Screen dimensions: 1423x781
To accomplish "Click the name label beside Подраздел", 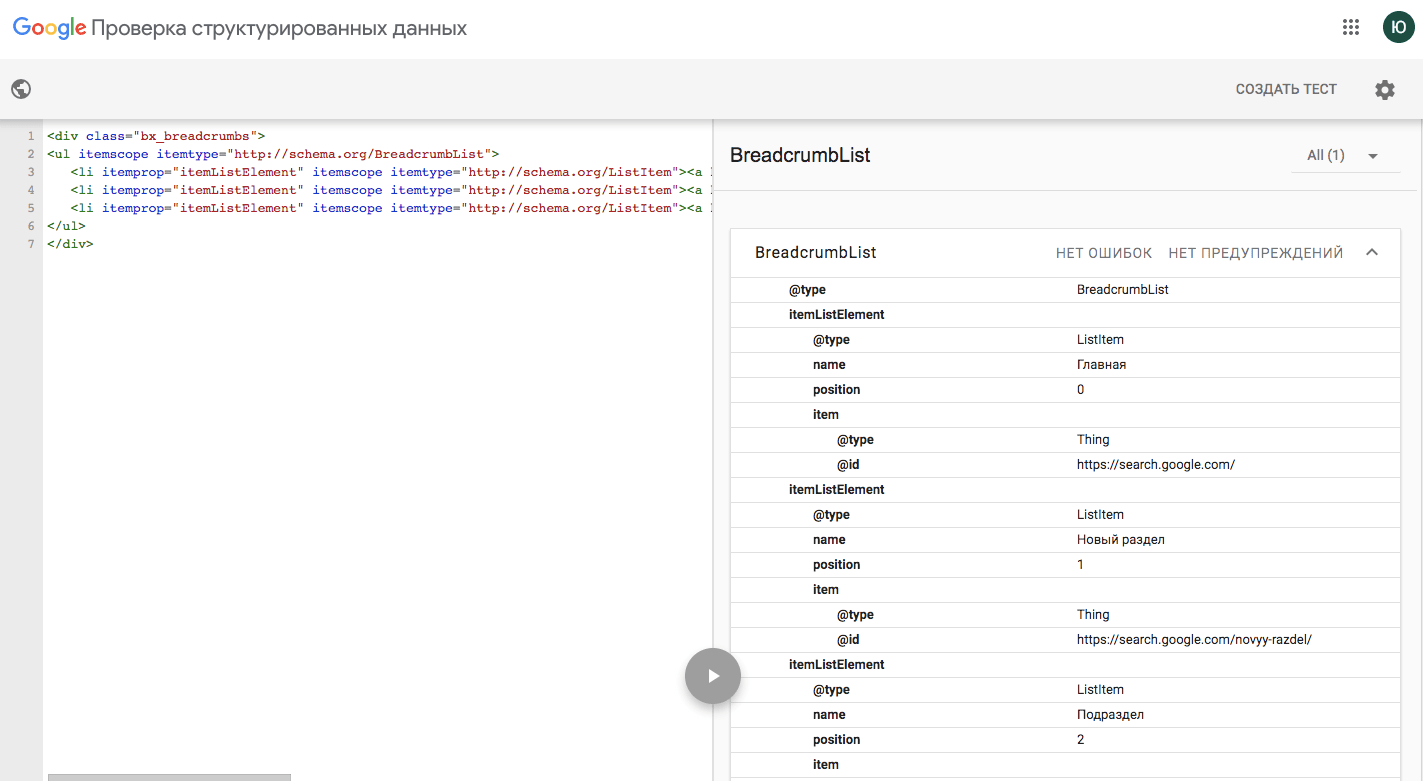I will pos(829,714).
